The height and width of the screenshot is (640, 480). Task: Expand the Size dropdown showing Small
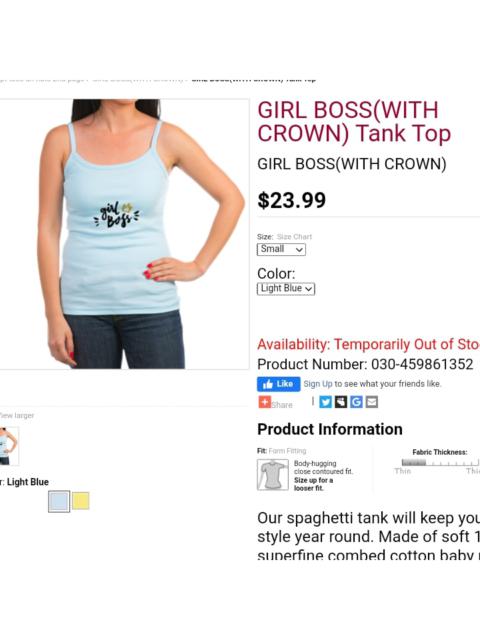(x=281, y=249)
